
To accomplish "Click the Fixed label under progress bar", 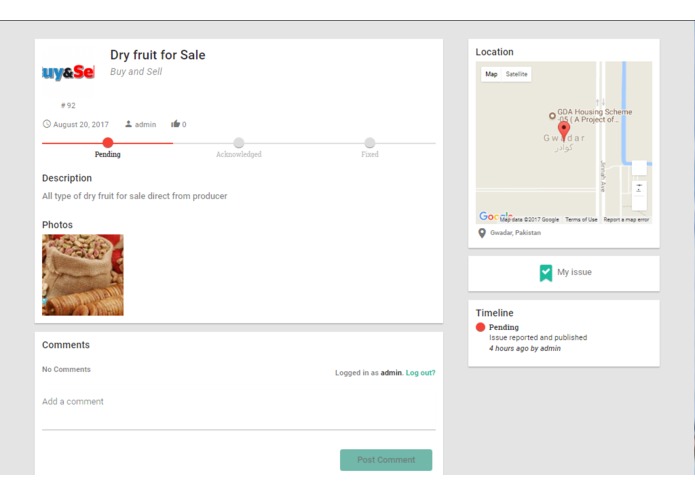I will (370, 154).
